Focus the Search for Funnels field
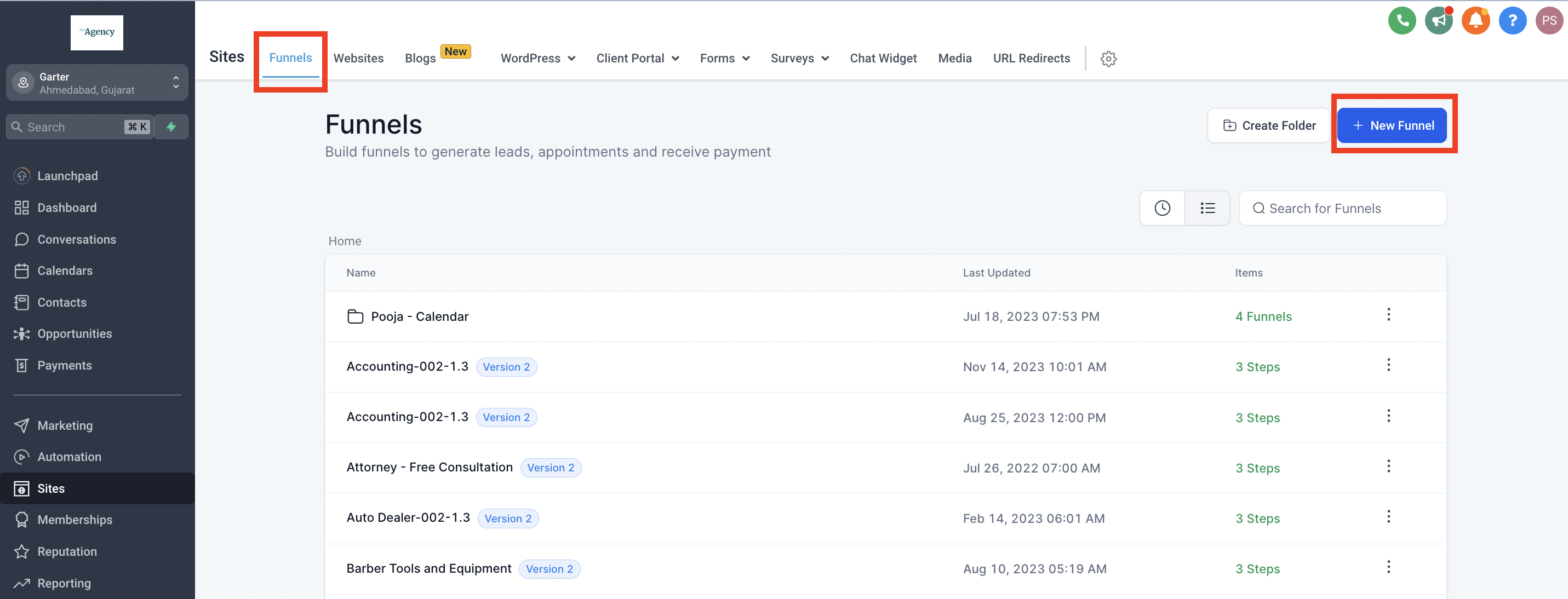1568x599 pixels. [x=1342, y=209]
